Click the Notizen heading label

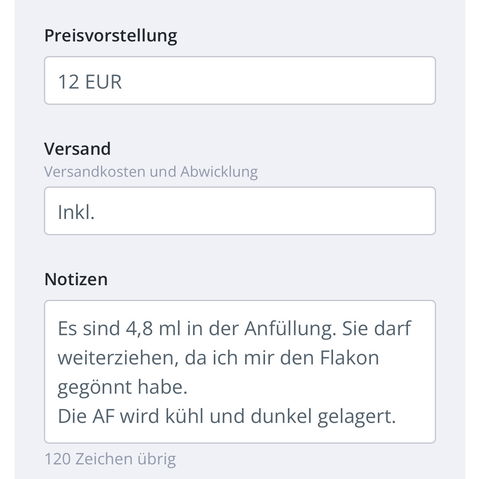[x=76, y=279]
